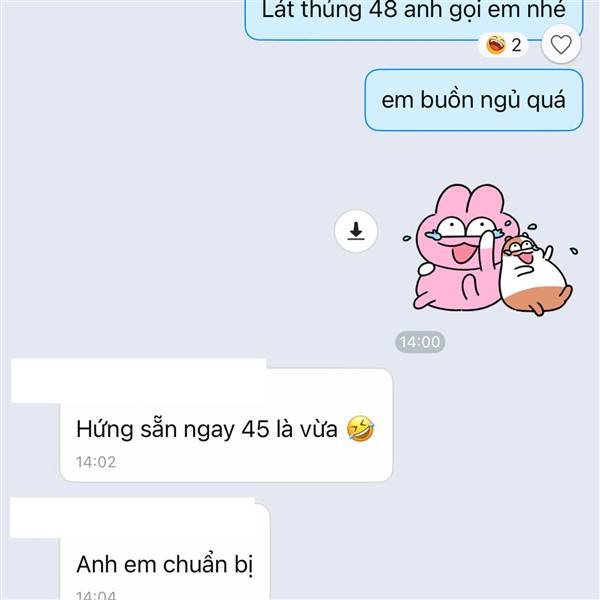600x600 pixels.
Task: Tap the crying hamster in the sticker
Action: coord(534,274)
